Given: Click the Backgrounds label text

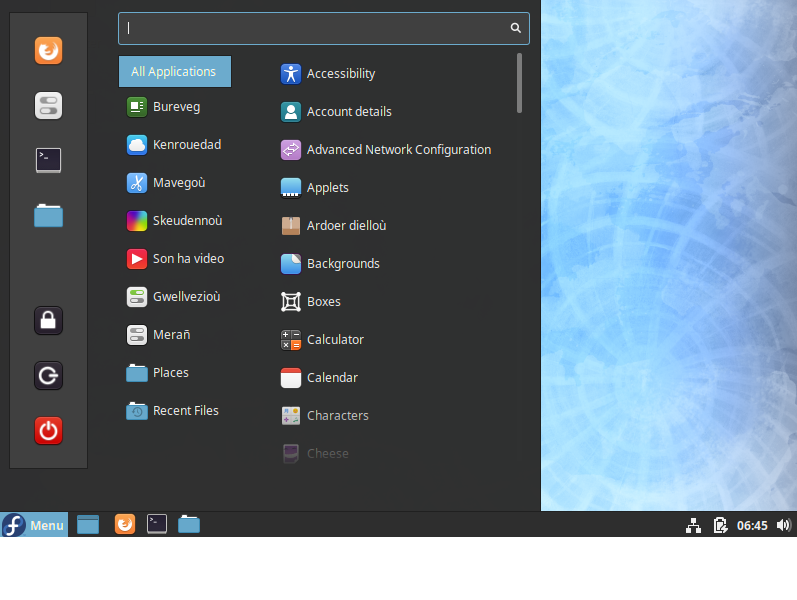Looking at the screenshot, I should [343, 264].
